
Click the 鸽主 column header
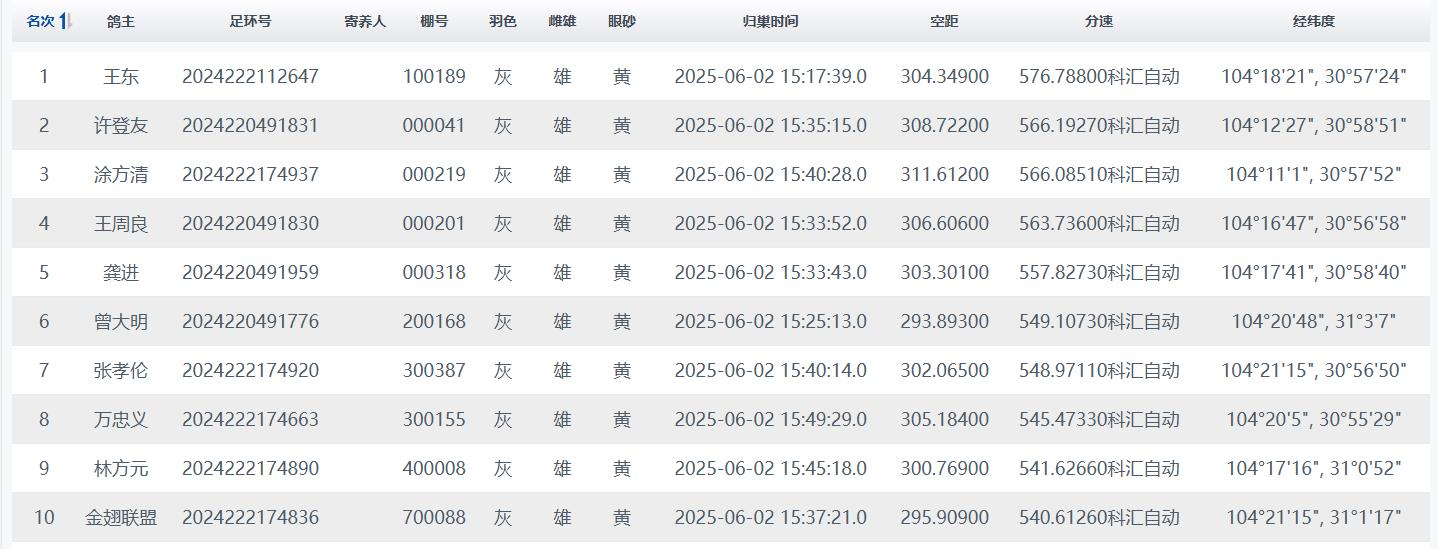121,21
